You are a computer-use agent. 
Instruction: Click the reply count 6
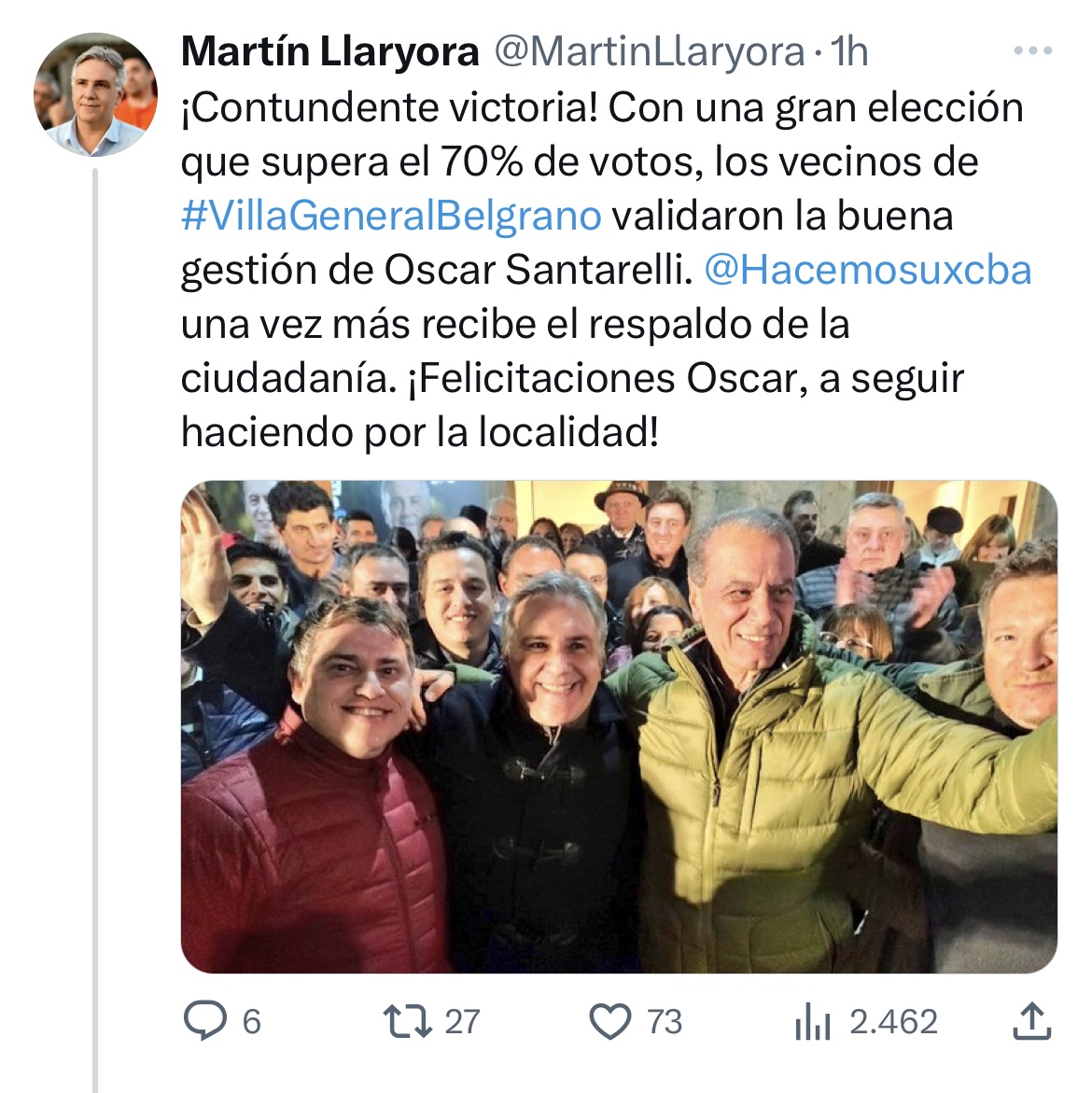point(252,1022)
